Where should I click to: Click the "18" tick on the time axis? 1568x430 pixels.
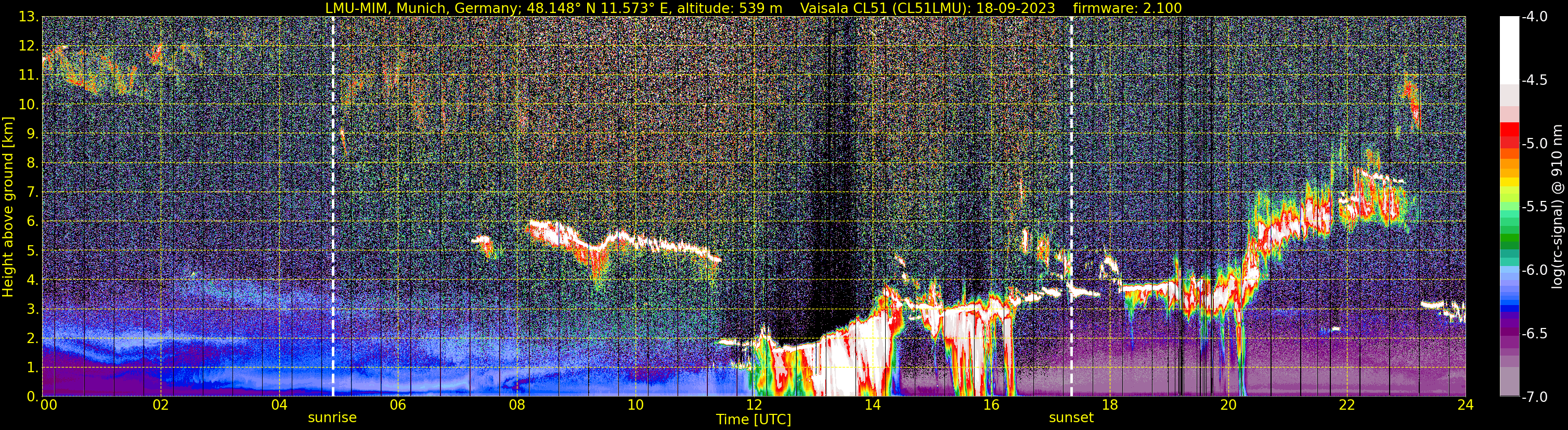coord(1110,405)
